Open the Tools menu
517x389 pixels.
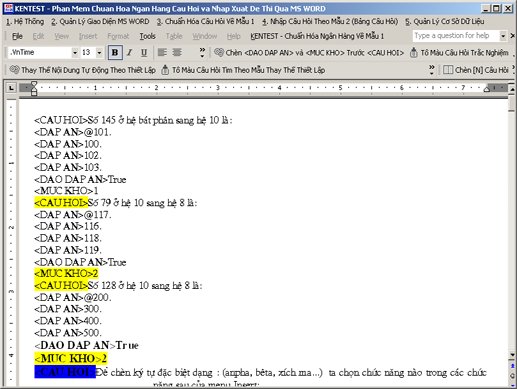pyautogui.click(x=147, y=36)
